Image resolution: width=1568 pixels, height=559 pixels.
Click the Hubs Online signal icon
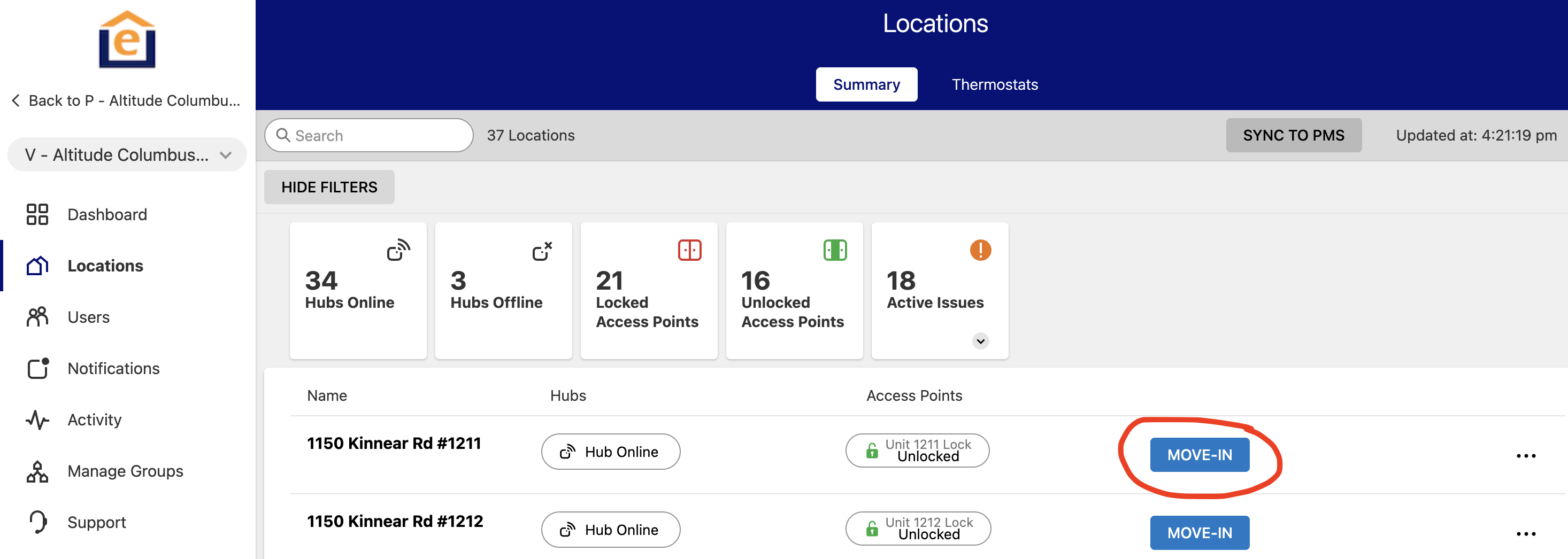(x=399, y=250)
